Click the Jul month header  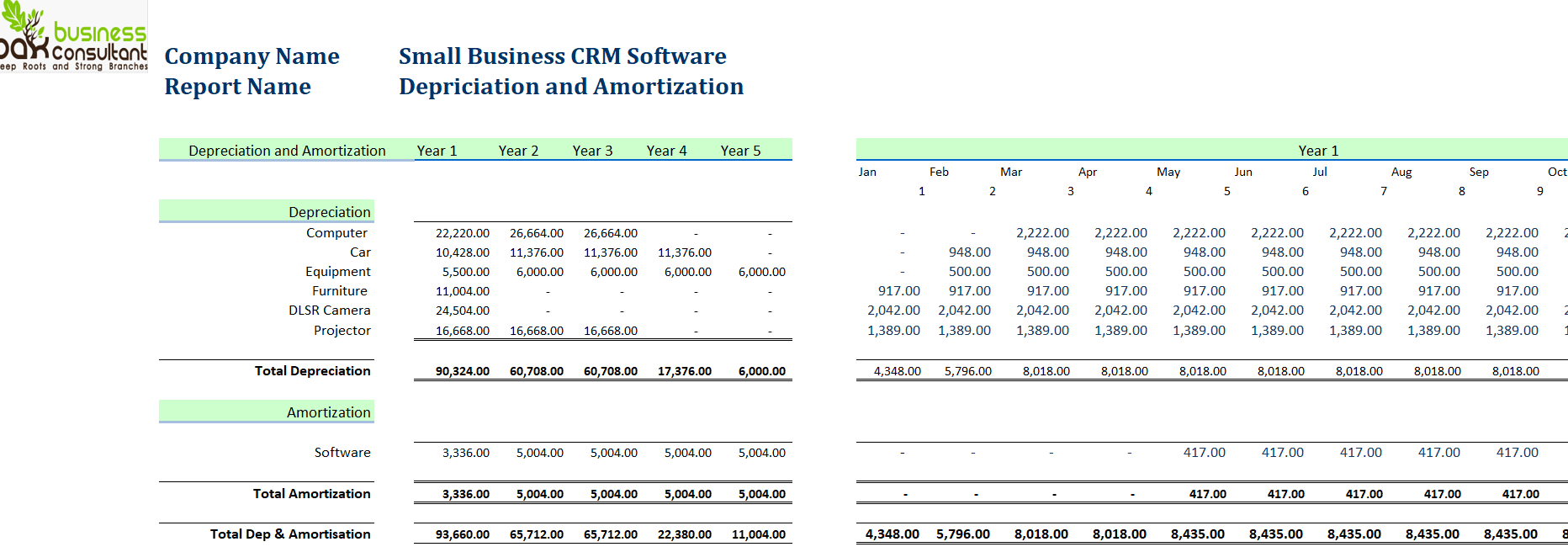point(1320,172)
